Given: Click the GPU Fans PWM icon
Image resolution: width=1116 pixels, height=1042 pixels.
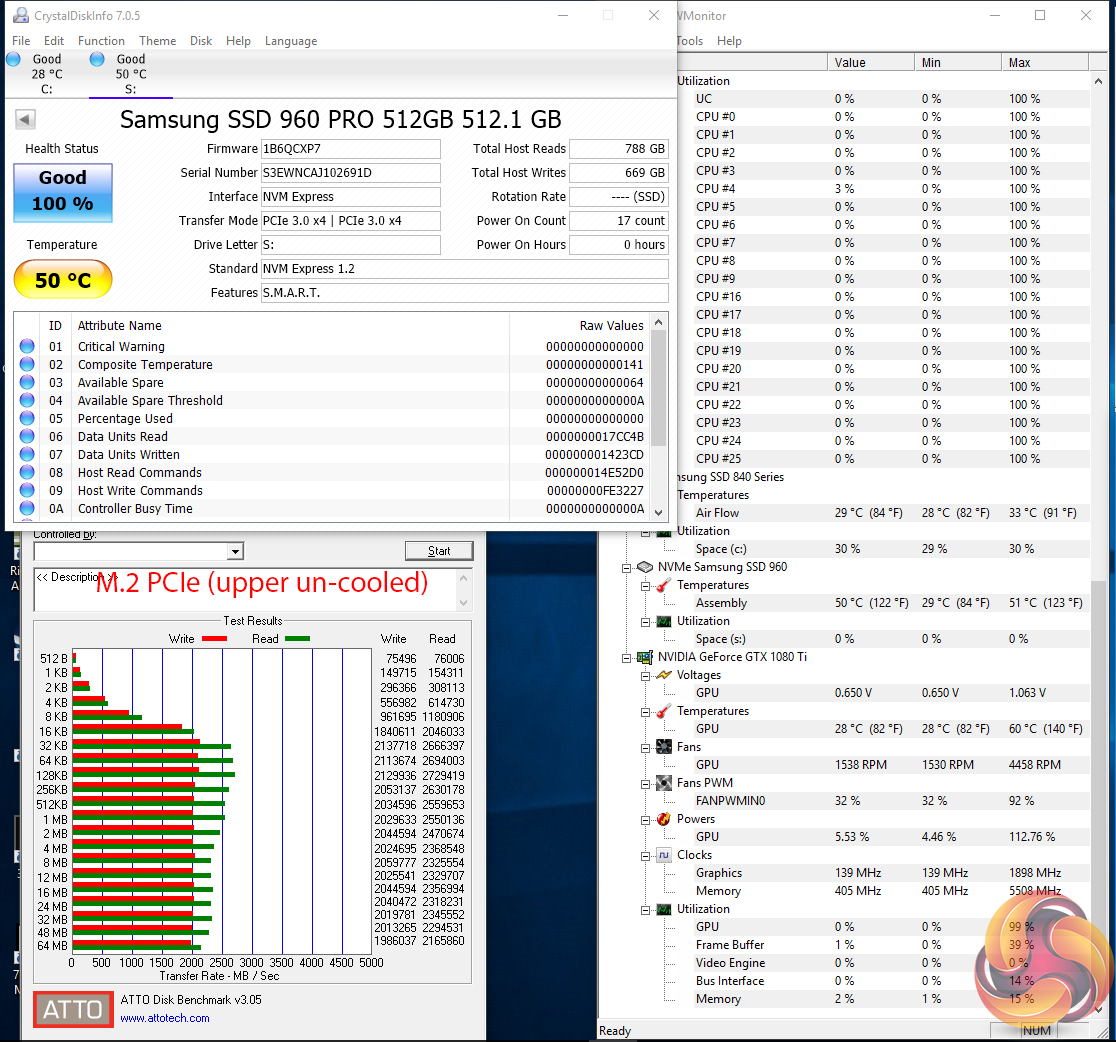Looking at the screenshot, I should [663, 783].
